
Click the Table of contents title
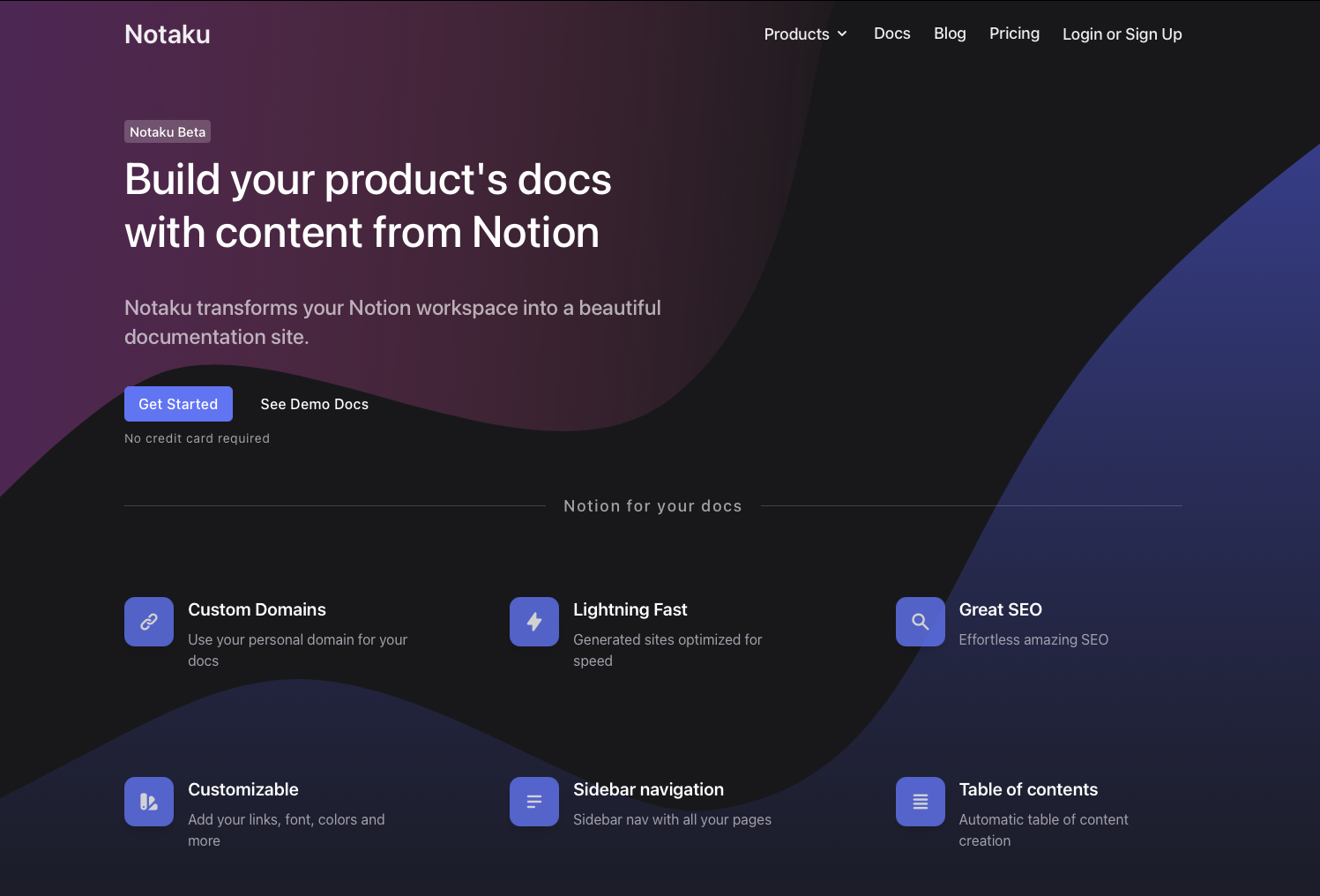click(x=1028, y=789)
